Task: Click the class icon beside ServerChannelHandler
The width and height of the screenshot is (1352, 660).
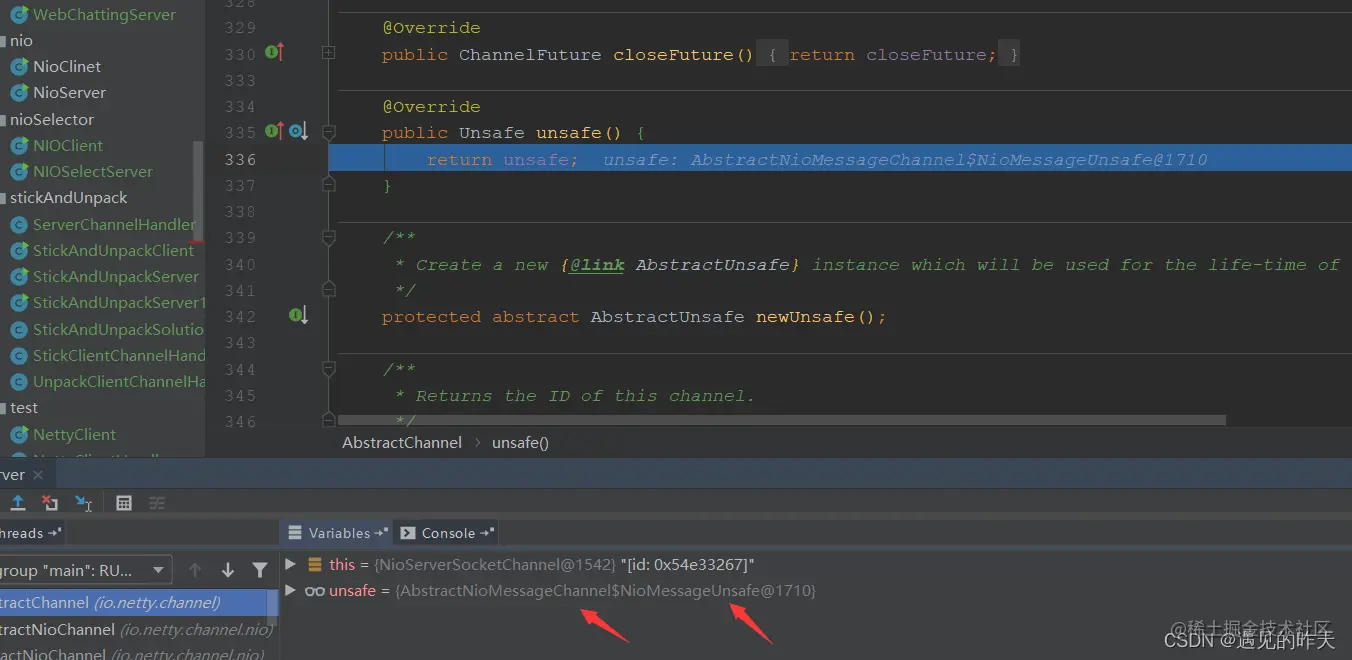Action: [19, 225]
